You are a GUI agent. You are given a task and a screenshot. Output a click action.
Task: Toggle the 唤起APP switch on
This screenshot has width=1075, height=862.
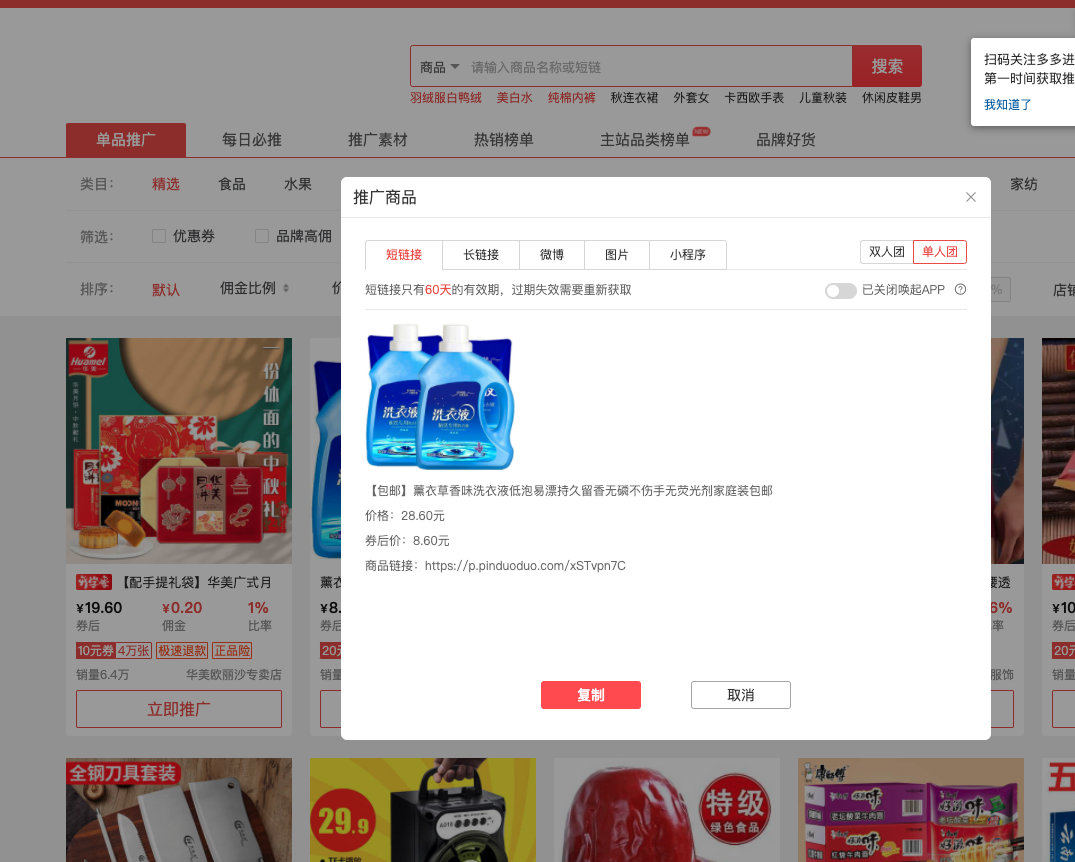[x=841, y=291]
